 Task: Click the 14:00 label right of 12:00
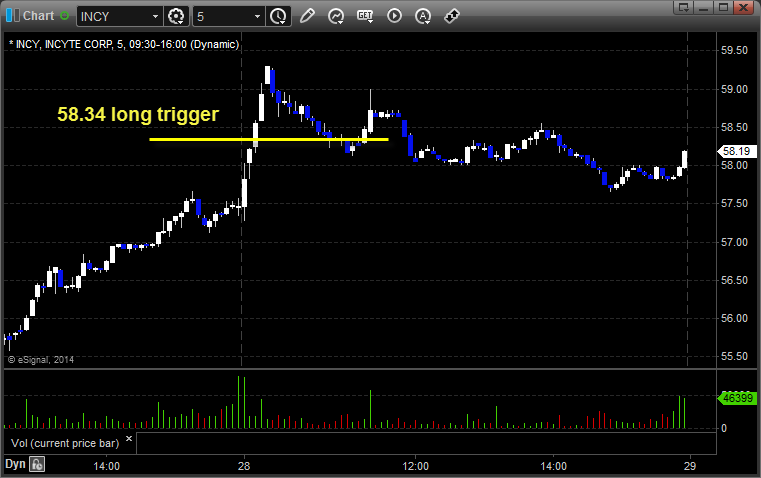(553, 466)
